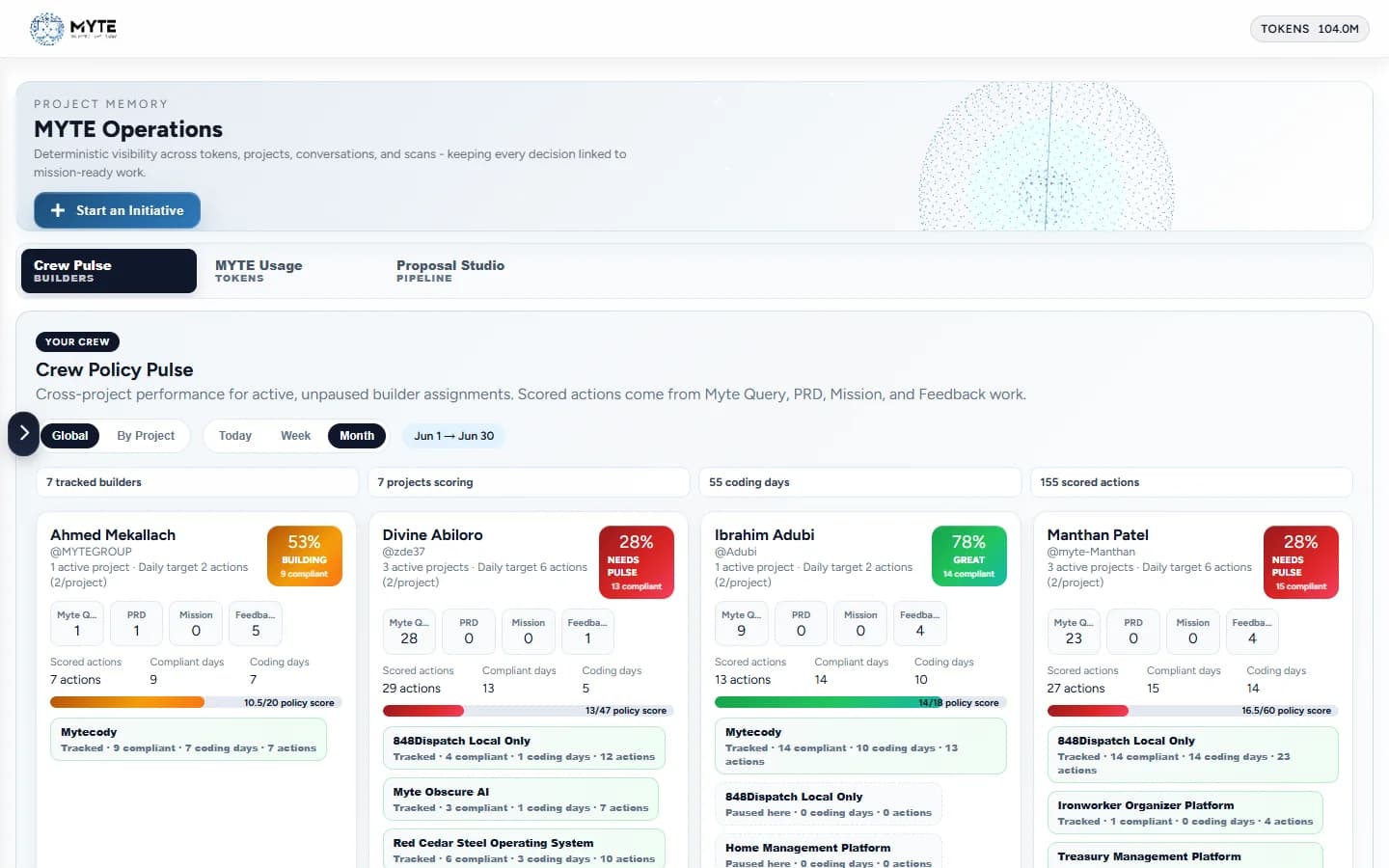The height and width of the screenshot is (868, 1389).
Task: Click Ahmed's handle @MYTEGROUP
Action: (x=91, y=552)
